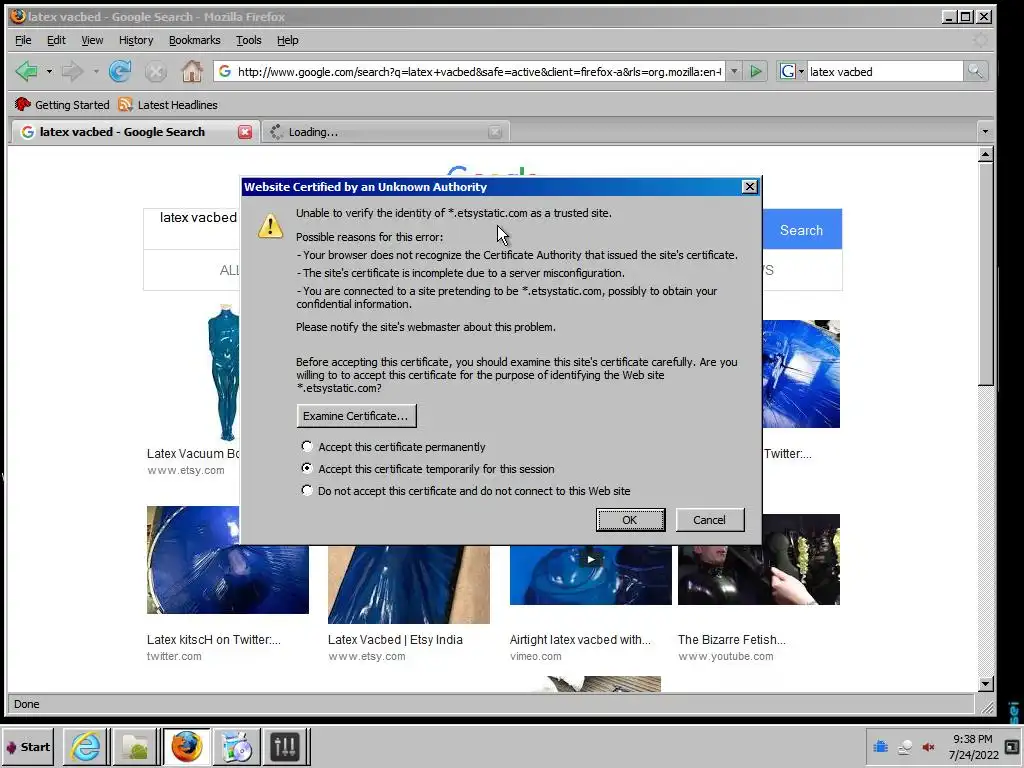Image resolution: width=1024 pixels, height=768 pixels.
Task: Open the folder icon in taskbar
Action: point(135,746)
